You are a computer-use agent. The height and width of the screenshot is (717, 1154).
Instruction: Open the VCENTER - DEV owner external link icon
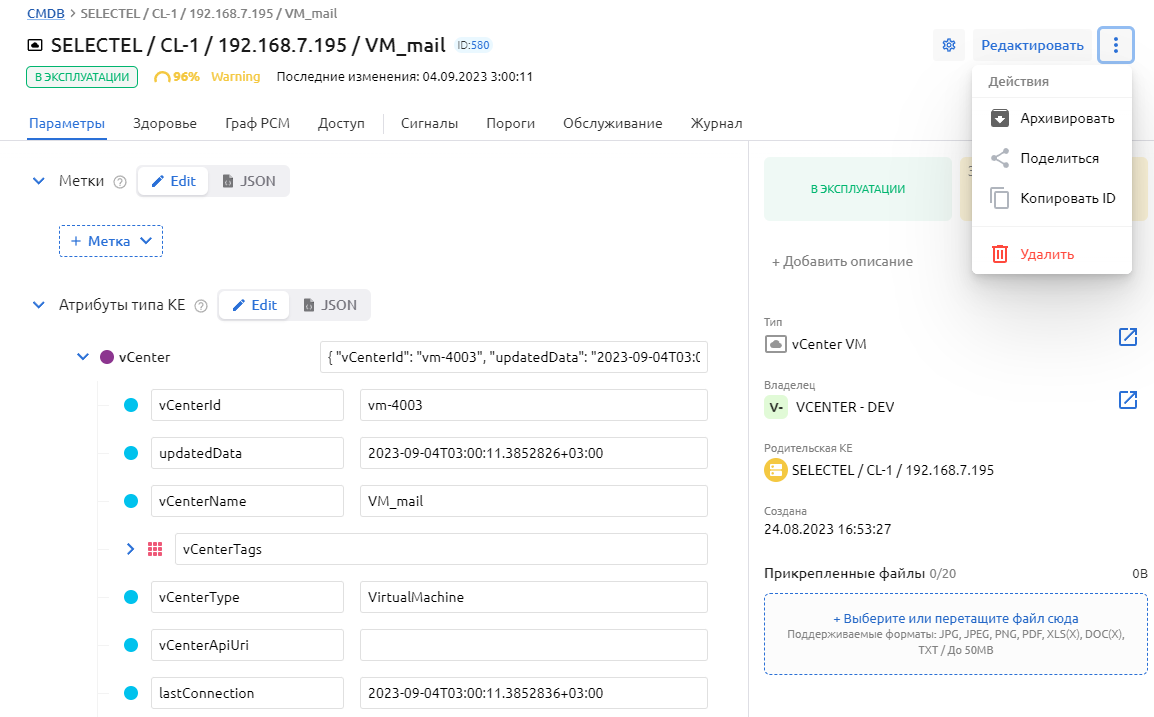pos(1127,400)
